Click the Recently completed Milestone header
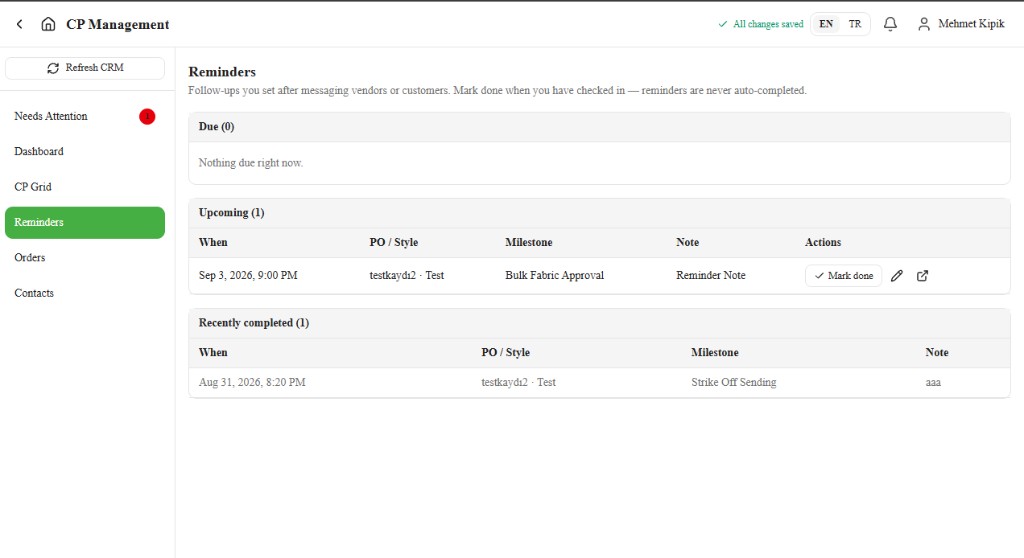This screenshot has height=558, width=1024. (x=714, y=352)
